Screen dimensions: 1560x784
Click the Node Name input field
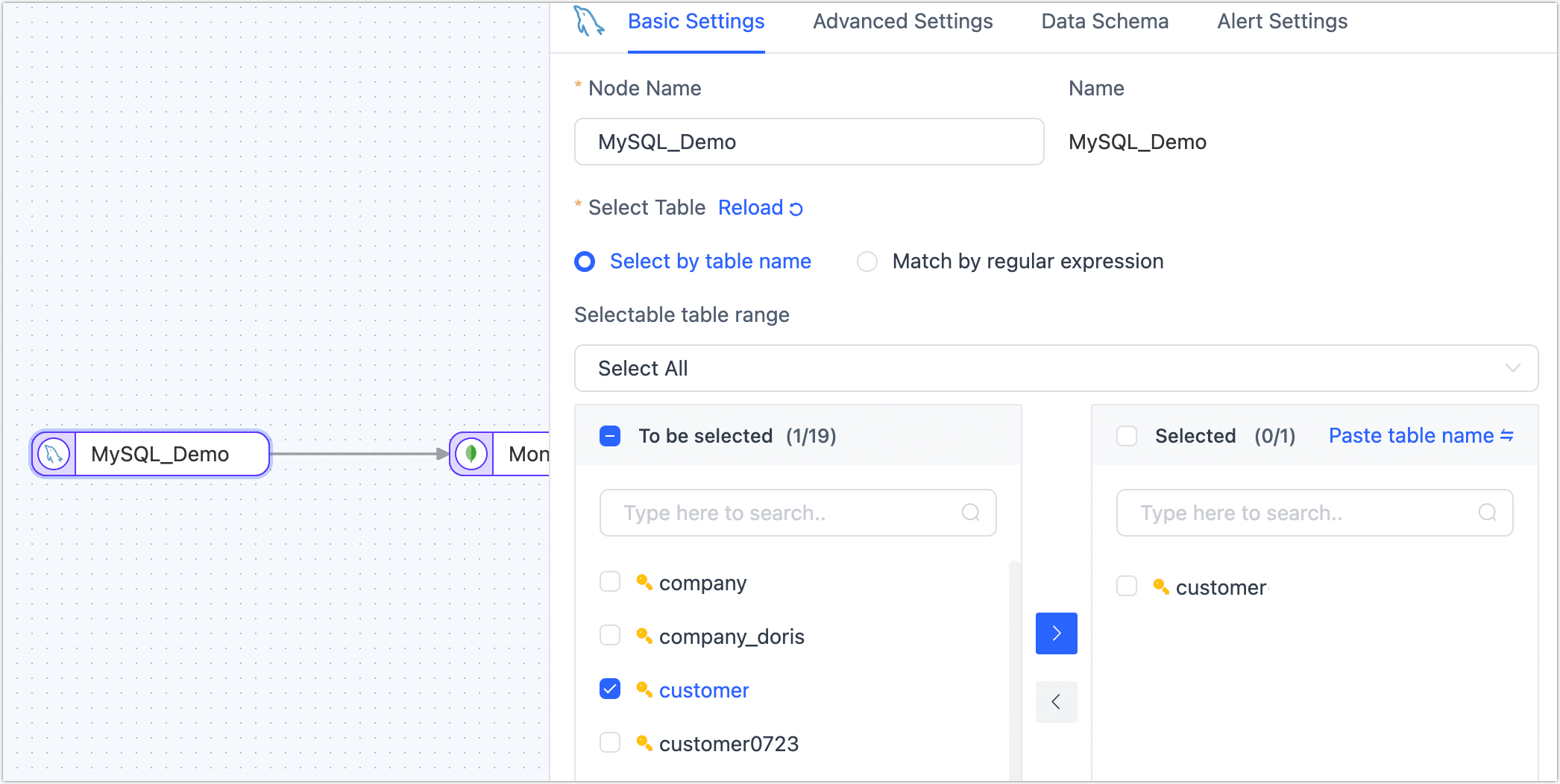click(x=808, y=142)
